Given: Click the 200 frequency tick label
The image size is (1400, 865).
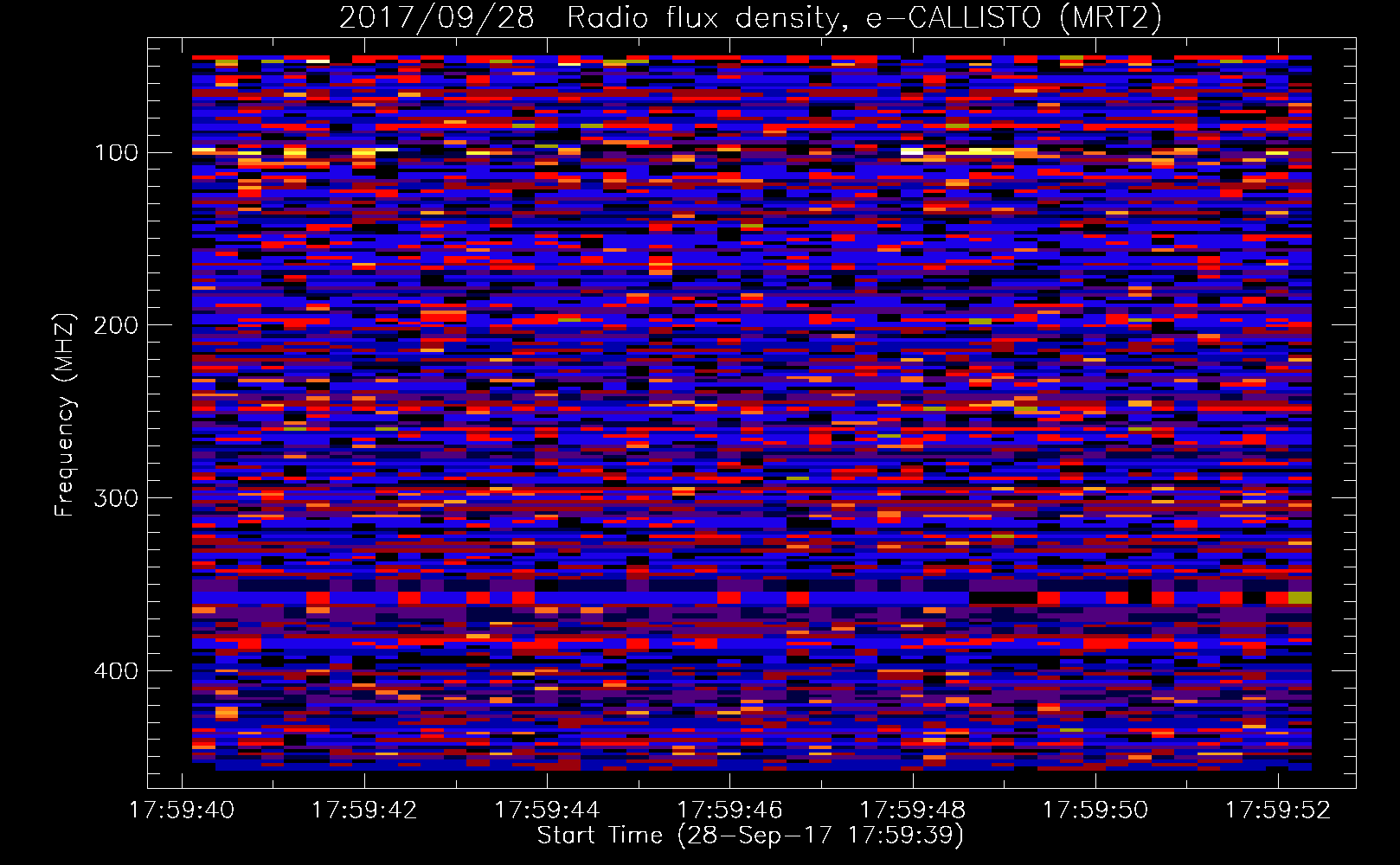Looking at the screenshot, I should pos(117,326).
